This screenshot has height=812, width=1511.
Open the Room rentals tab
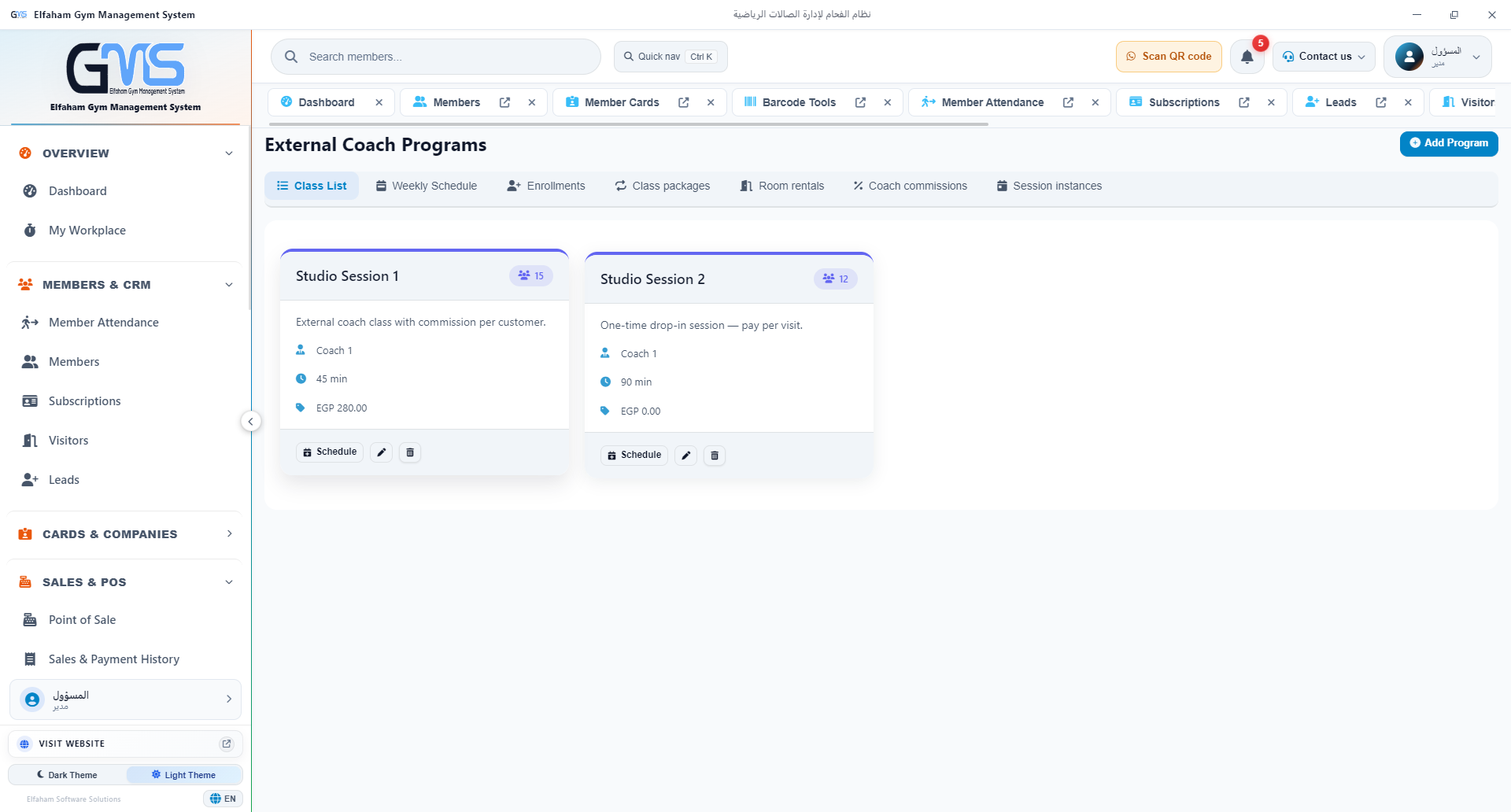(x=782, y=186)
